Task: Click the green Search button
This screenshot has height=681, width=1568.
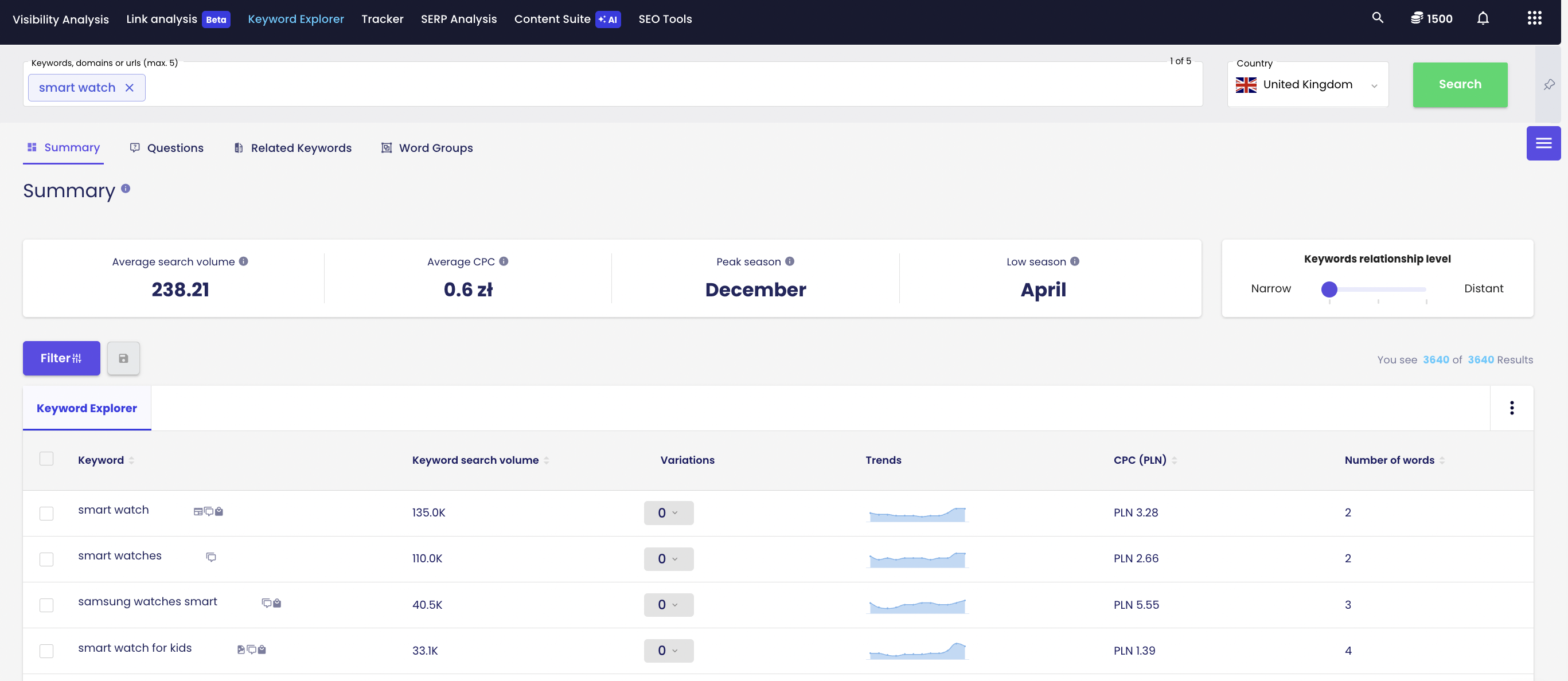Action: coord(1460,85)
